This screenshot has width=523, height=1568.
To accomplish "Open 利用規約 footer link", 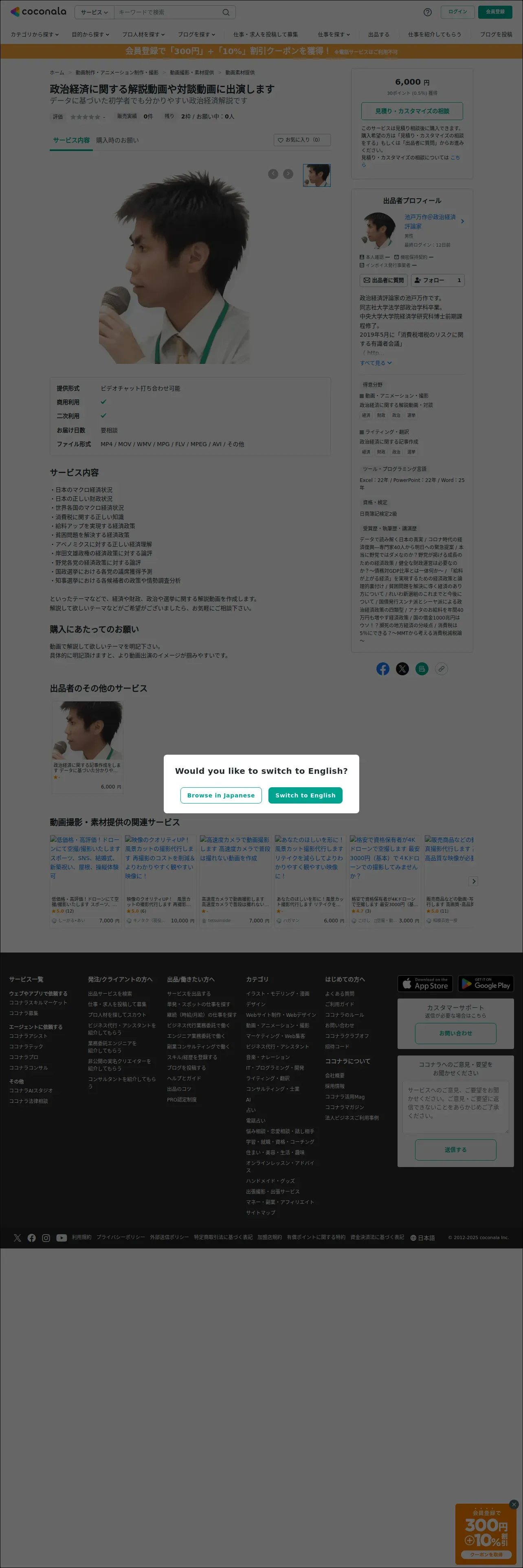I will pos(81,1237).
